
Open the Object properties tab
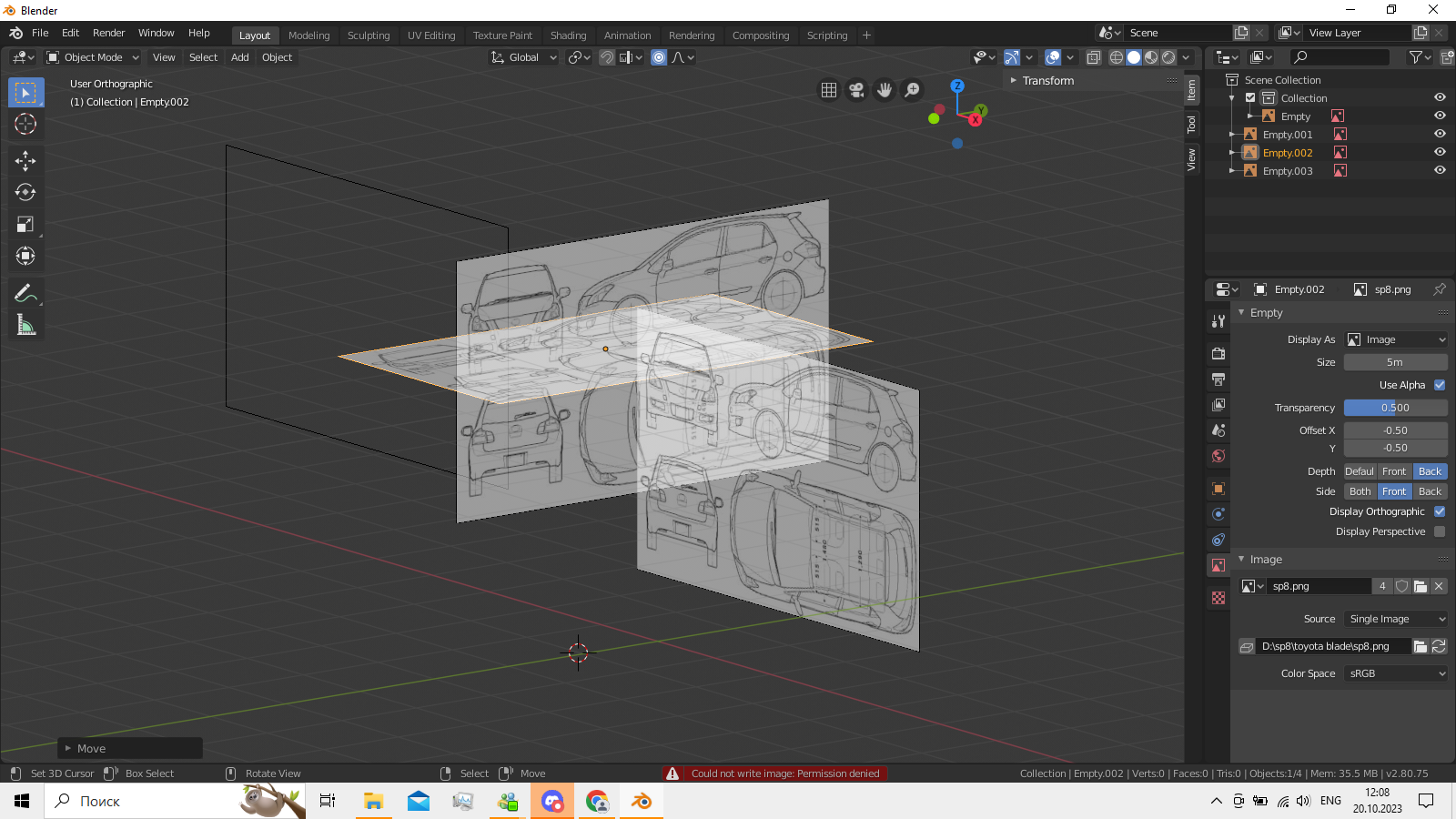(1218, 489)
